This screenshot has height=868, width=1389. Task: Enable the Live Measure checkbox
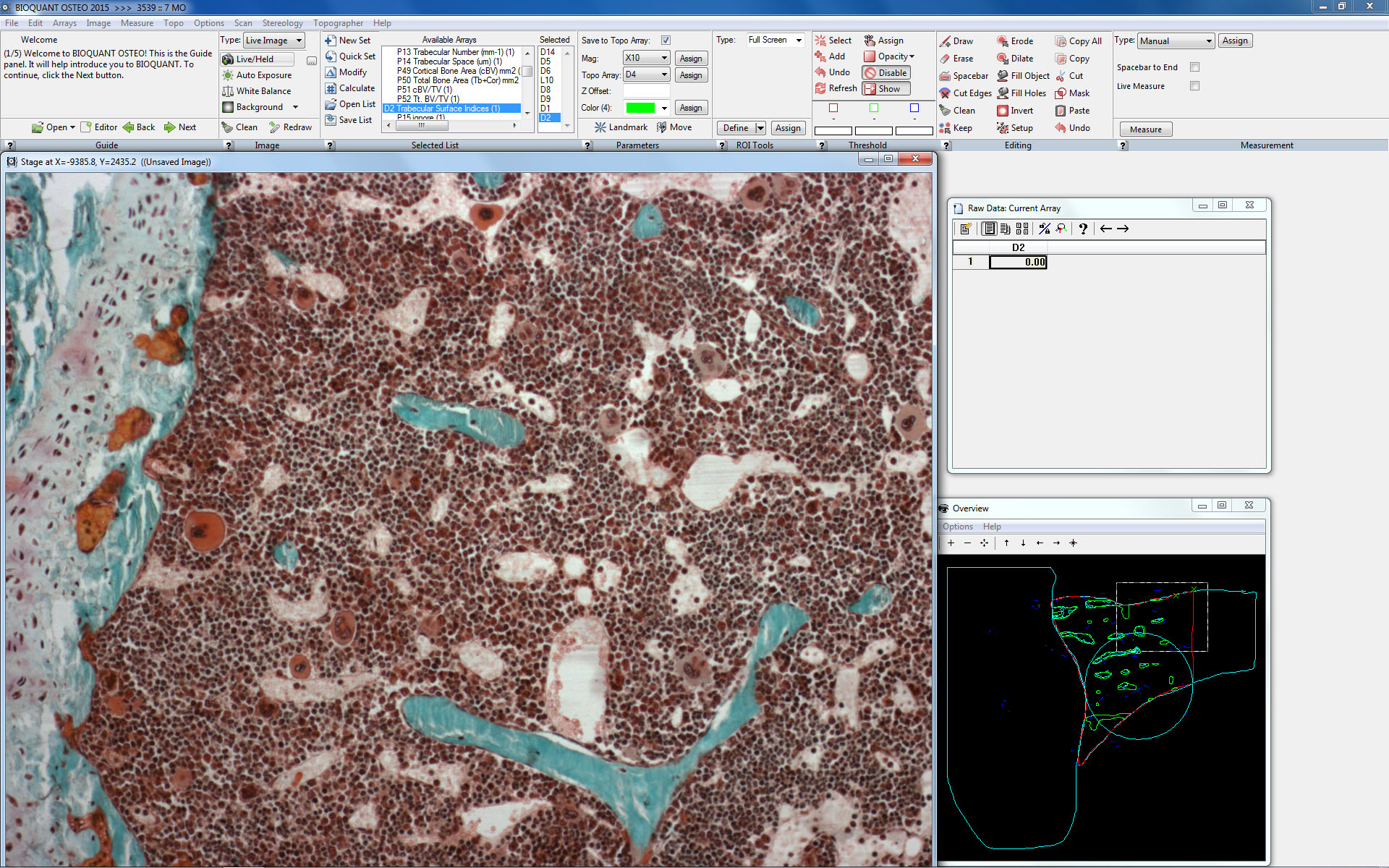coord(1195,86)
